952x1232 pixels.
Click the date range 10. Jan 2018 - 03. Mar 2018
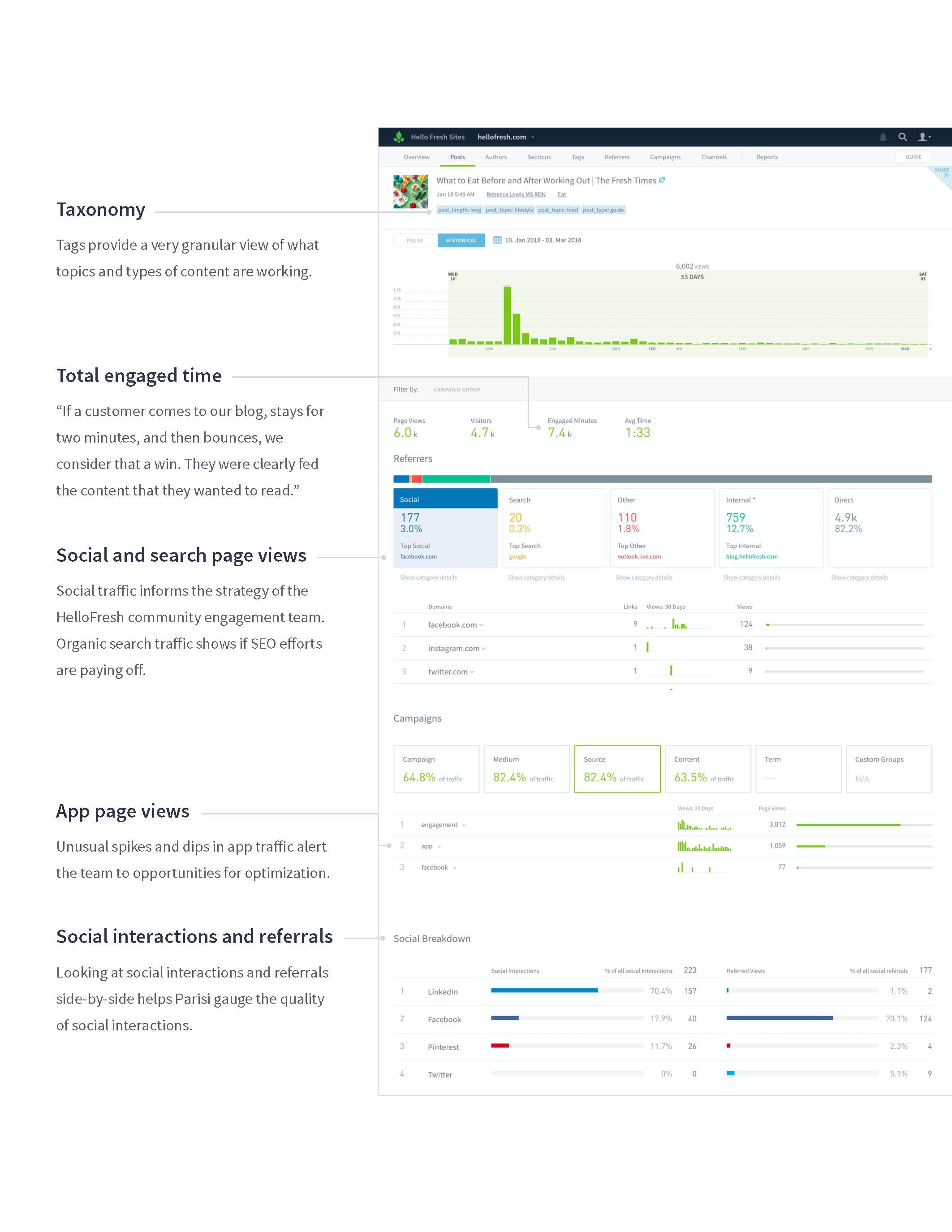click(543, 240)
